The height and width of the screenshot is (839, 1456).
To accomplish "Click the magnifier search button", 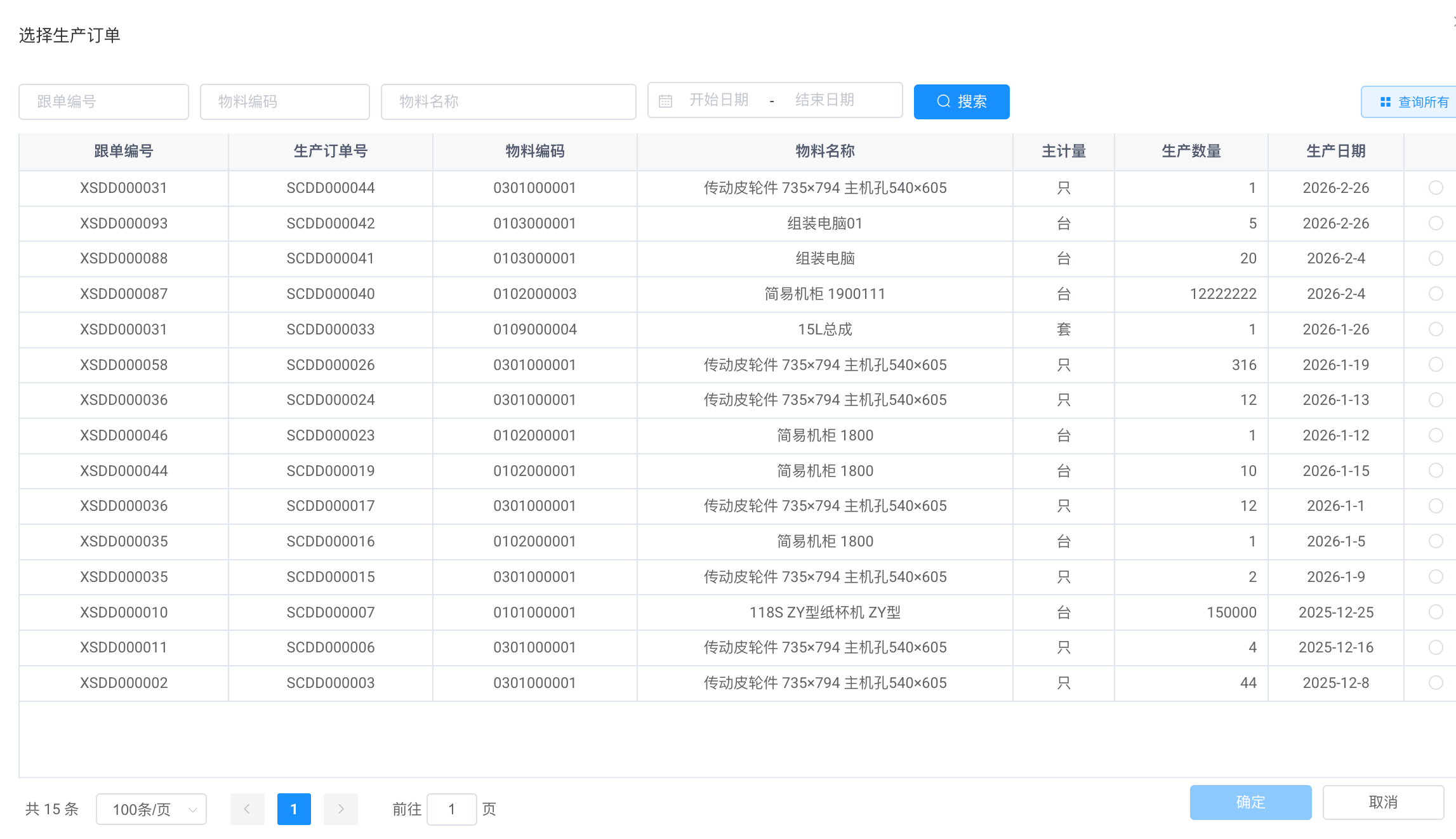I will (961, 102).
